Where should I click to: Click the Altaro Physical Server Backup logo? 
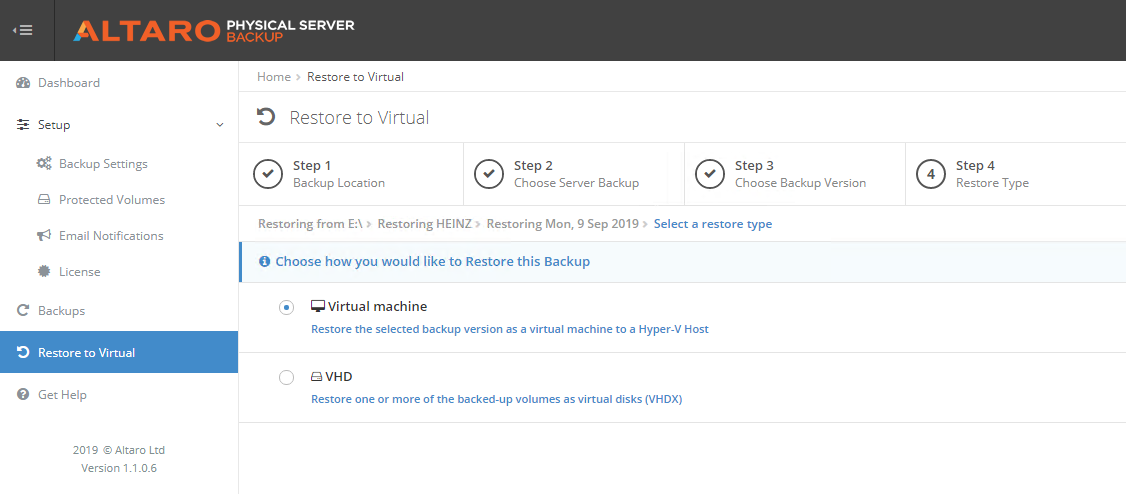coord(213,30)
